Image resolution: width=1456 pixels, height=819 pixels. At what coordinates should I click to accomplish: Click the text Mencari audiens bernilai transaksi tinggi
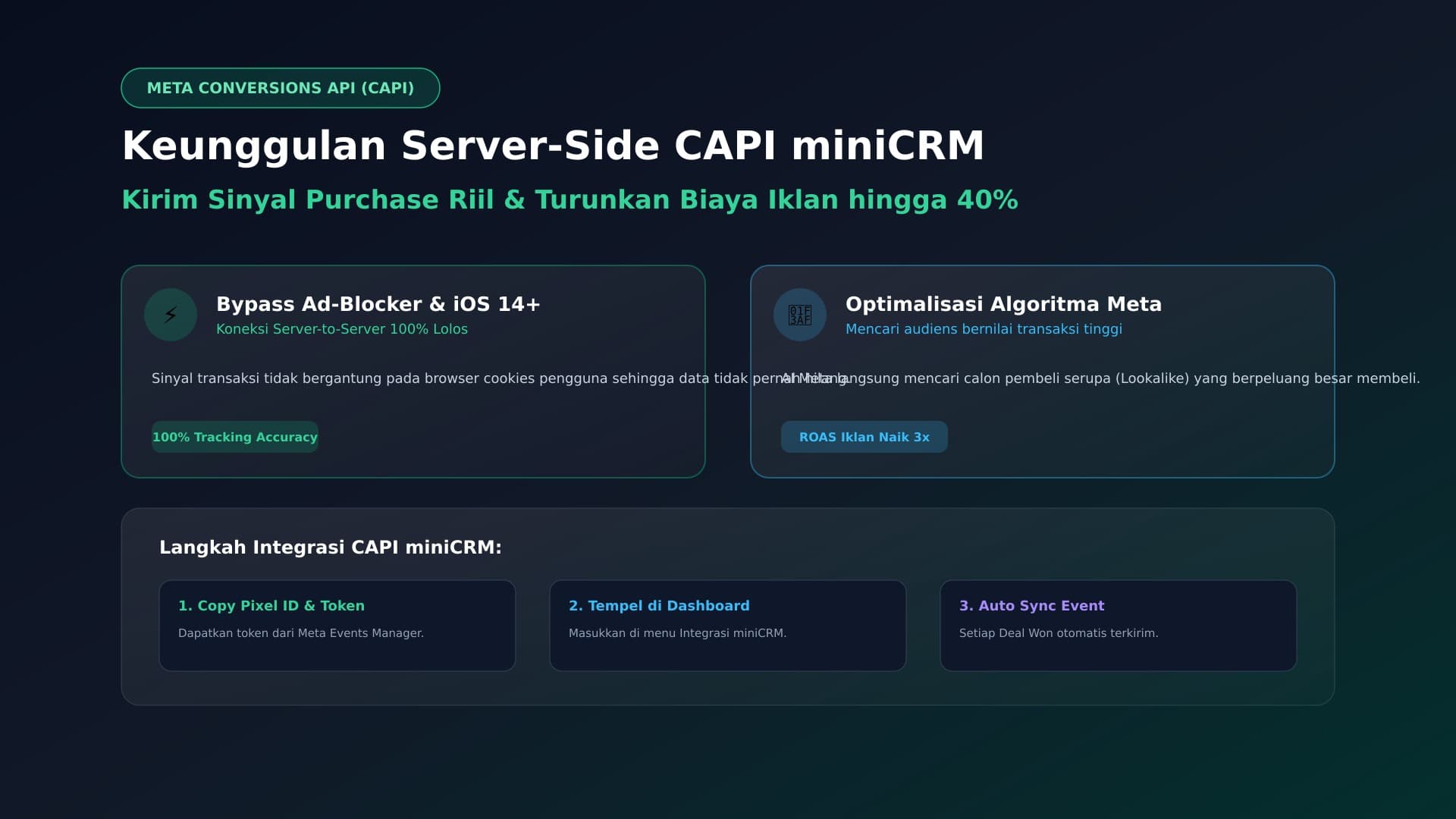pyautogui.click(x=984, y=329)
